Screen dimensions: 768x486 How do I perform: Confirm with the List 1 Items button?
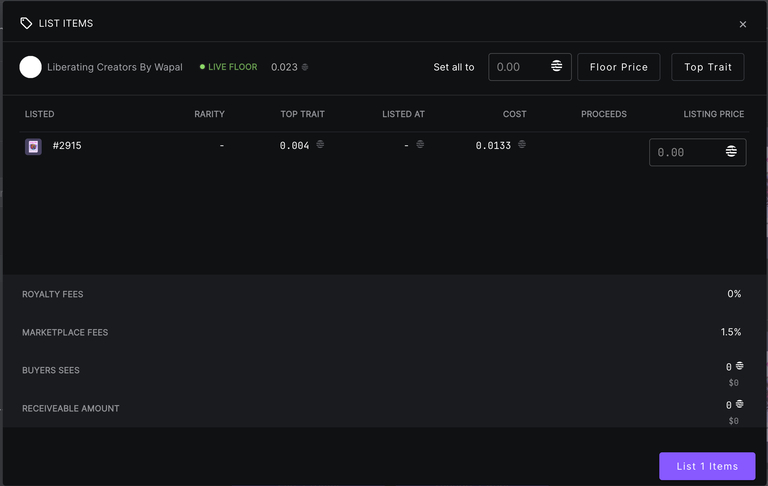[707, 466]
